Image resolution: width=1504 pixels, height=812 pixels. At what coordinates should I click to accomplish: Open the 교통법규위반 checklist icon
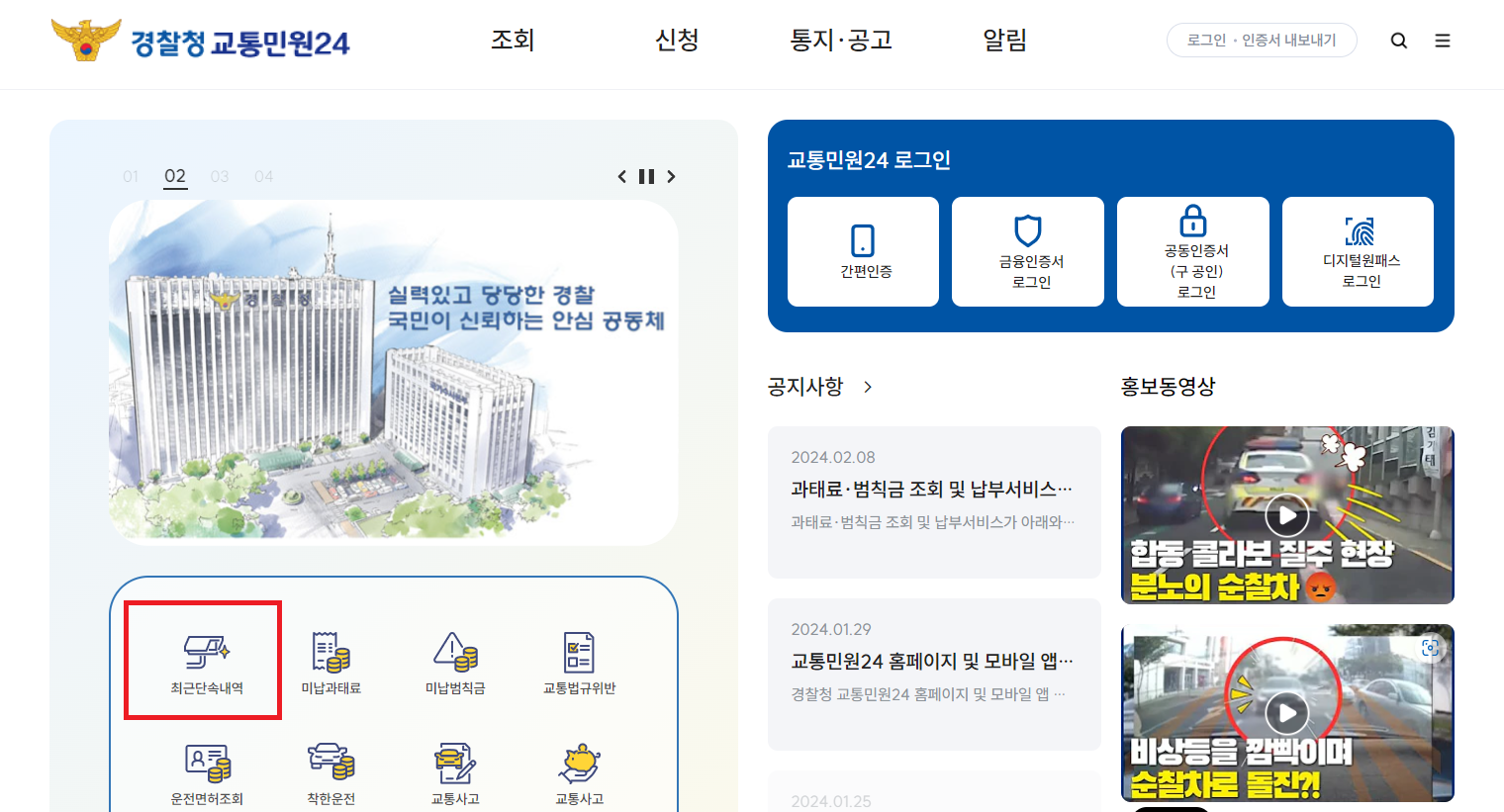579,652
